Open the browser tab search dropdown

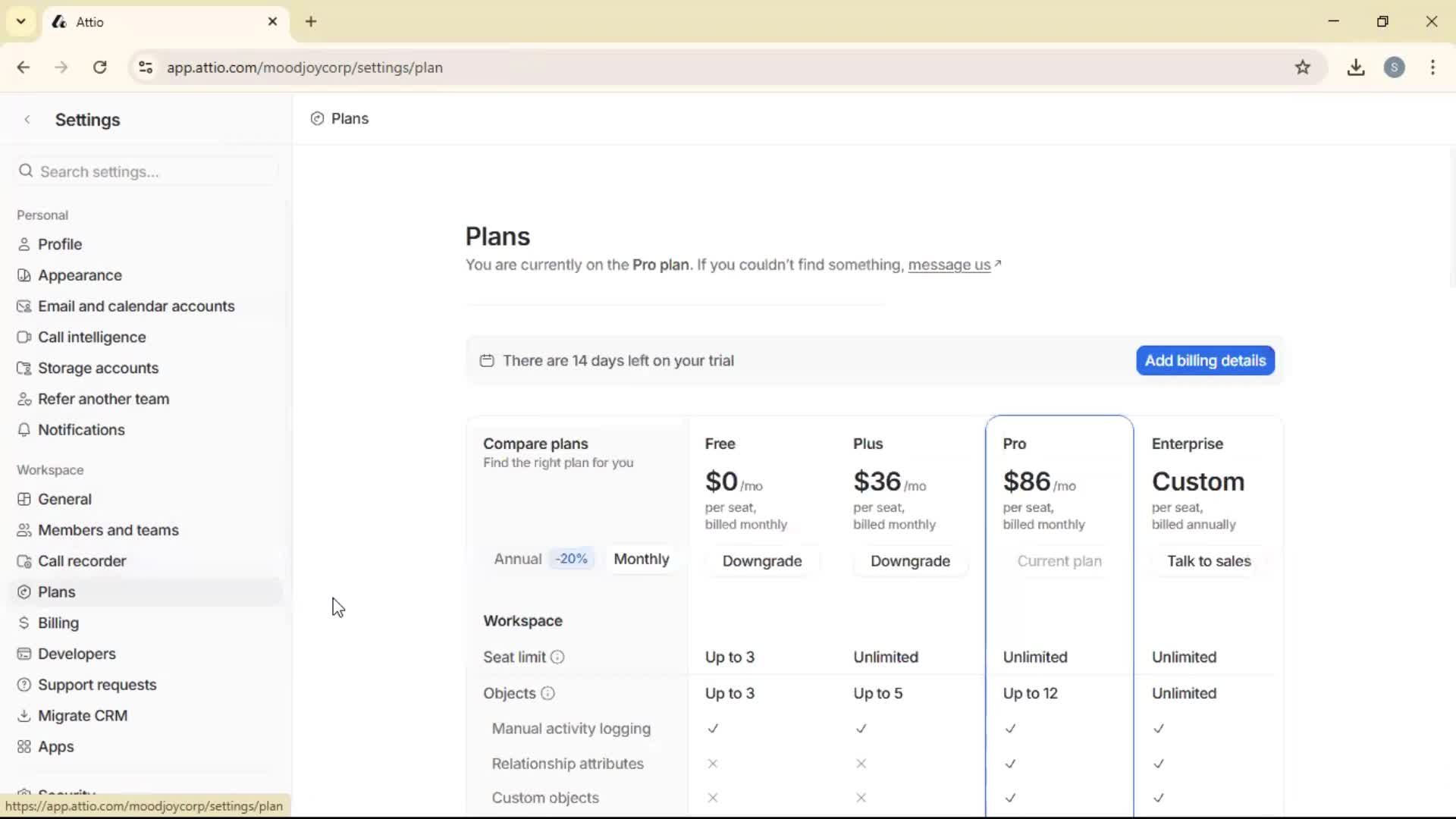point(20,21)
